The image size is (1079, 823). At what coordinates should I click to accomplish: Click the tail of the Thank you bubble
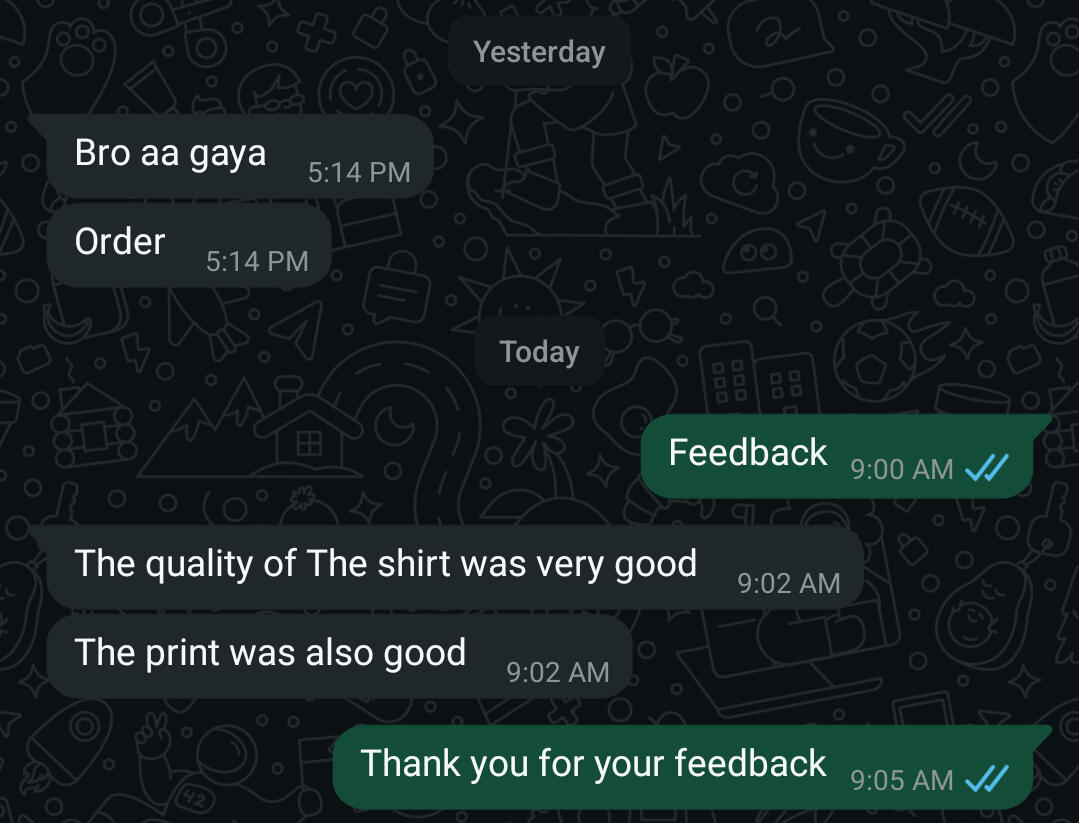(1041, 734)
